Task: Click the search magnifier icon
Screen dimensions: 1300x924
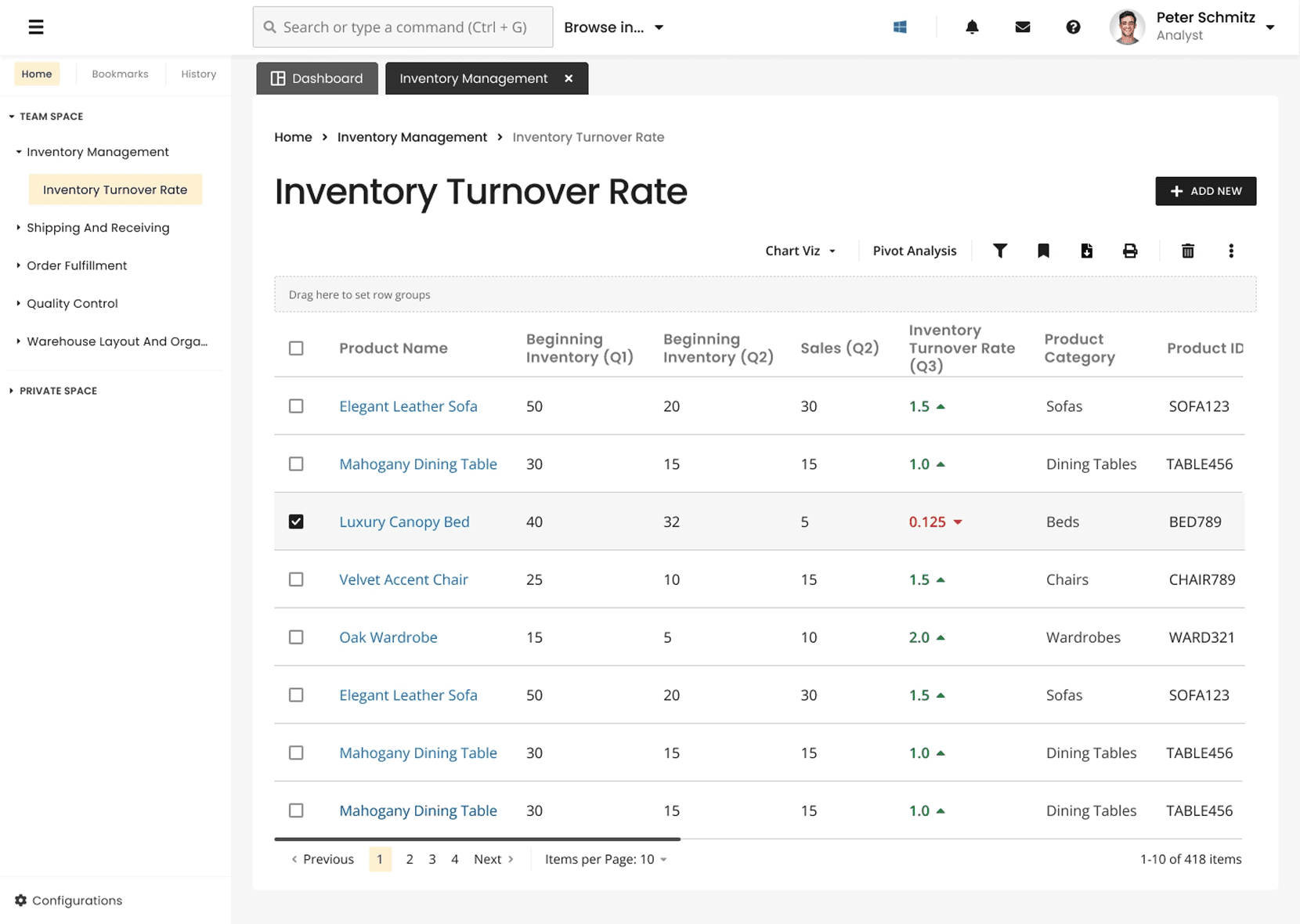Action: point(269,27)
